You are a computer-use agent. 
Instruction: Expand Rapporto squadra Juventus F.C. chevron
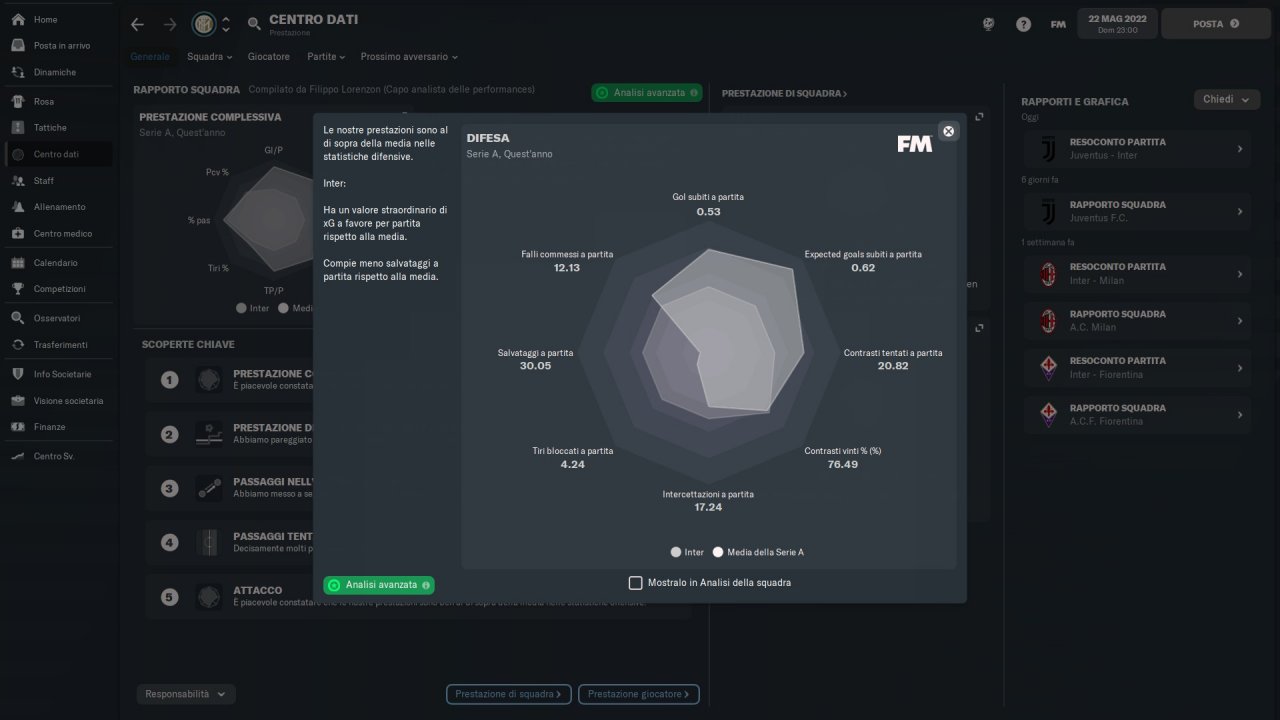1240,212
